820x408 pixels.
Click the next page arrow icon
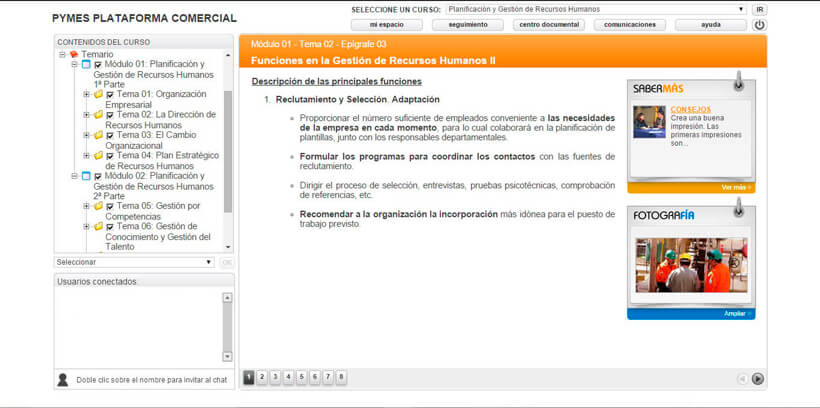pos(758,379)
